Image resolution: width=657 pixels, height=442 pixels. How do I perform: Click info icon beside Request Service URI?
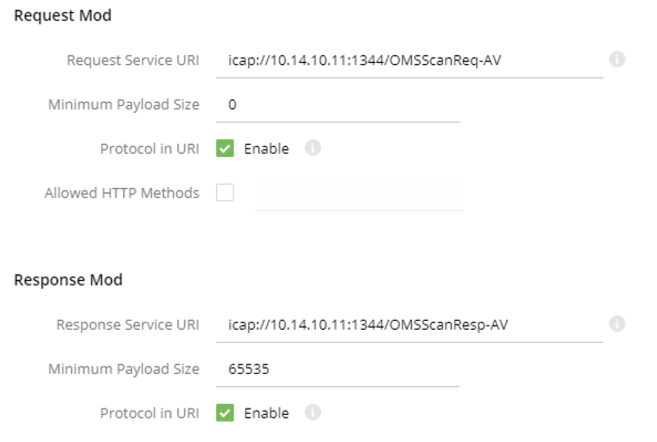pos(617,59)
